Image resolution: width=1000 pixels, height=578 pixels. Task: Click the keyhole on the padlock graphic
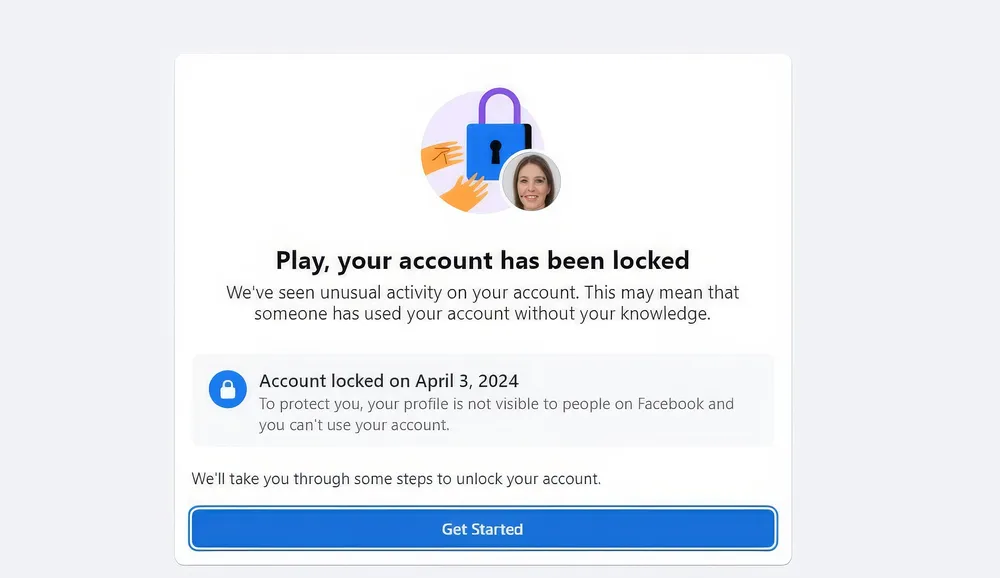[x=497, y=150]
